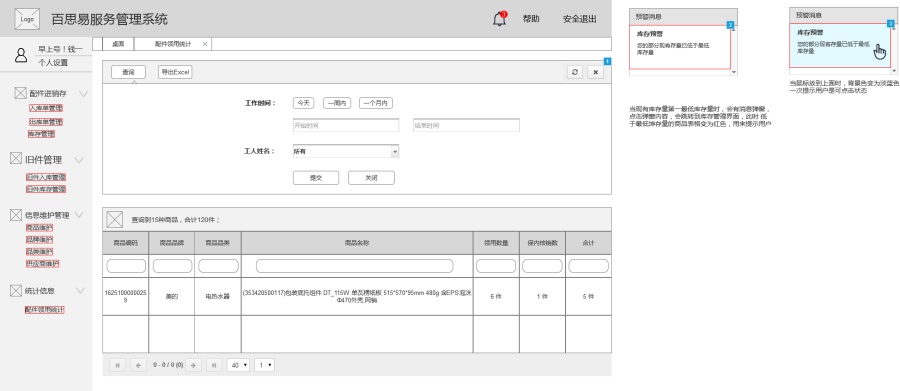The width and height of the screenshot is (900, 391).
Task: Click the refresh icon in query panel
Action: tap(575, 72)
